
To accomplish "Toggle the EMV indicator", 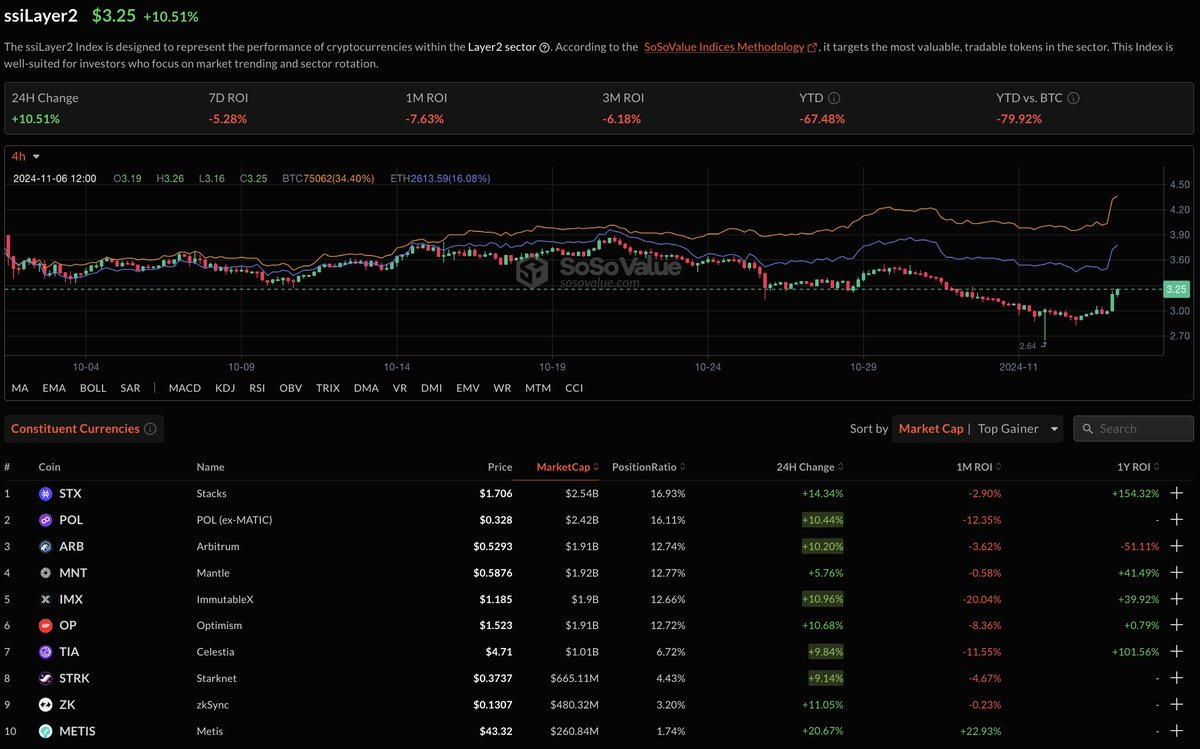I will pyautogui.click(x=467, y=388).
